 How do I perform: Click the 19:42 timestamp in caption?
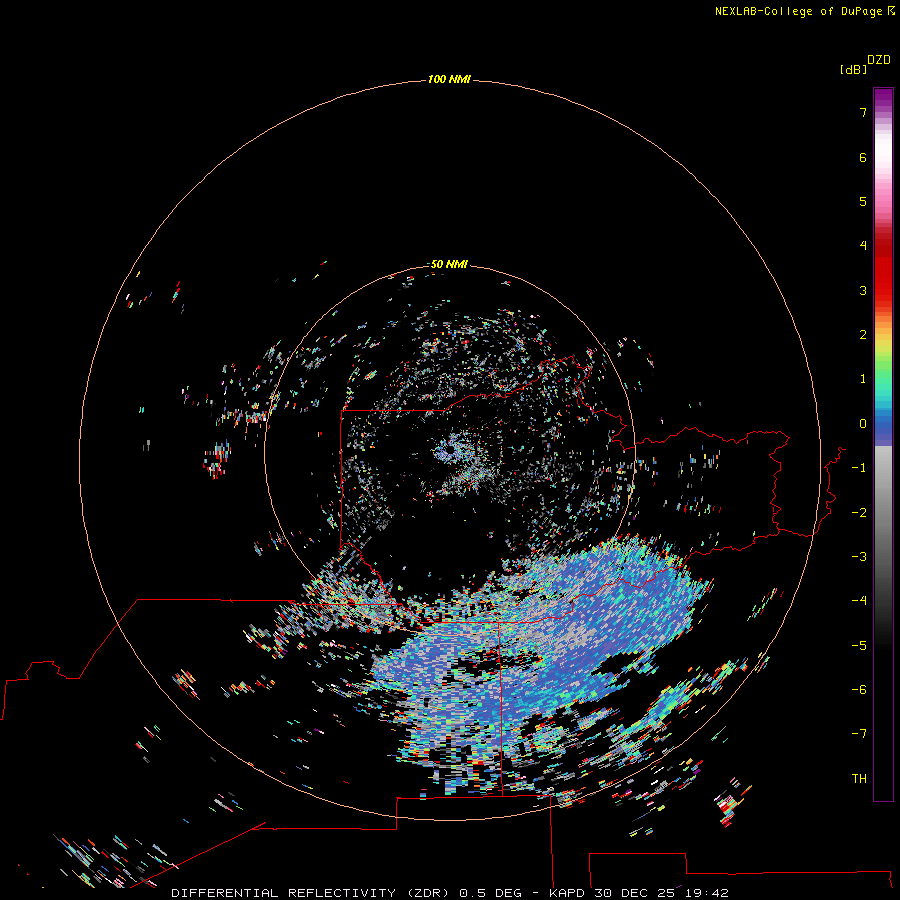(x=707, y=893)
